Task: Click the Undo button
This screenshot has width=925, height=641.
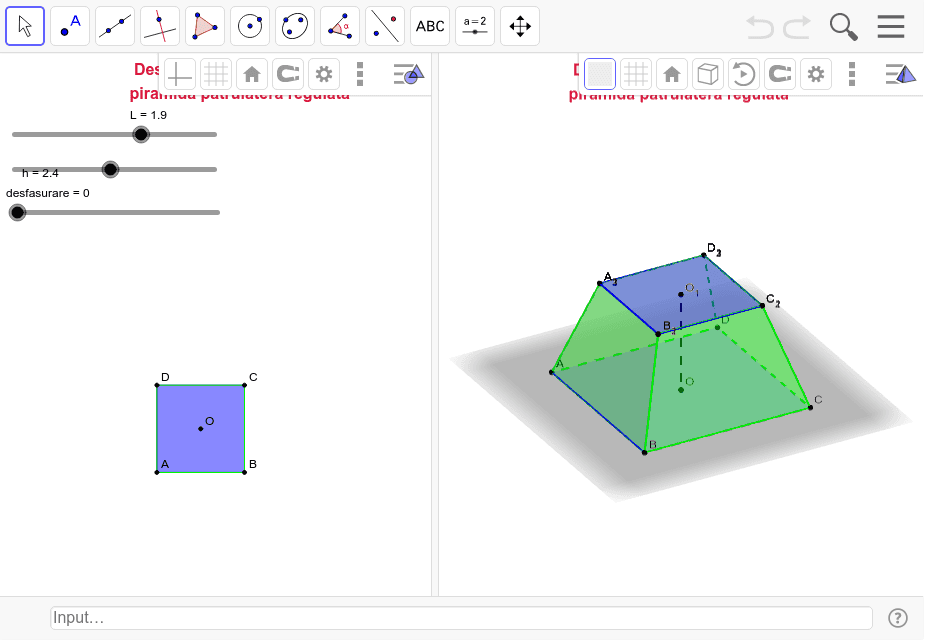Action: tap(759, 27)
